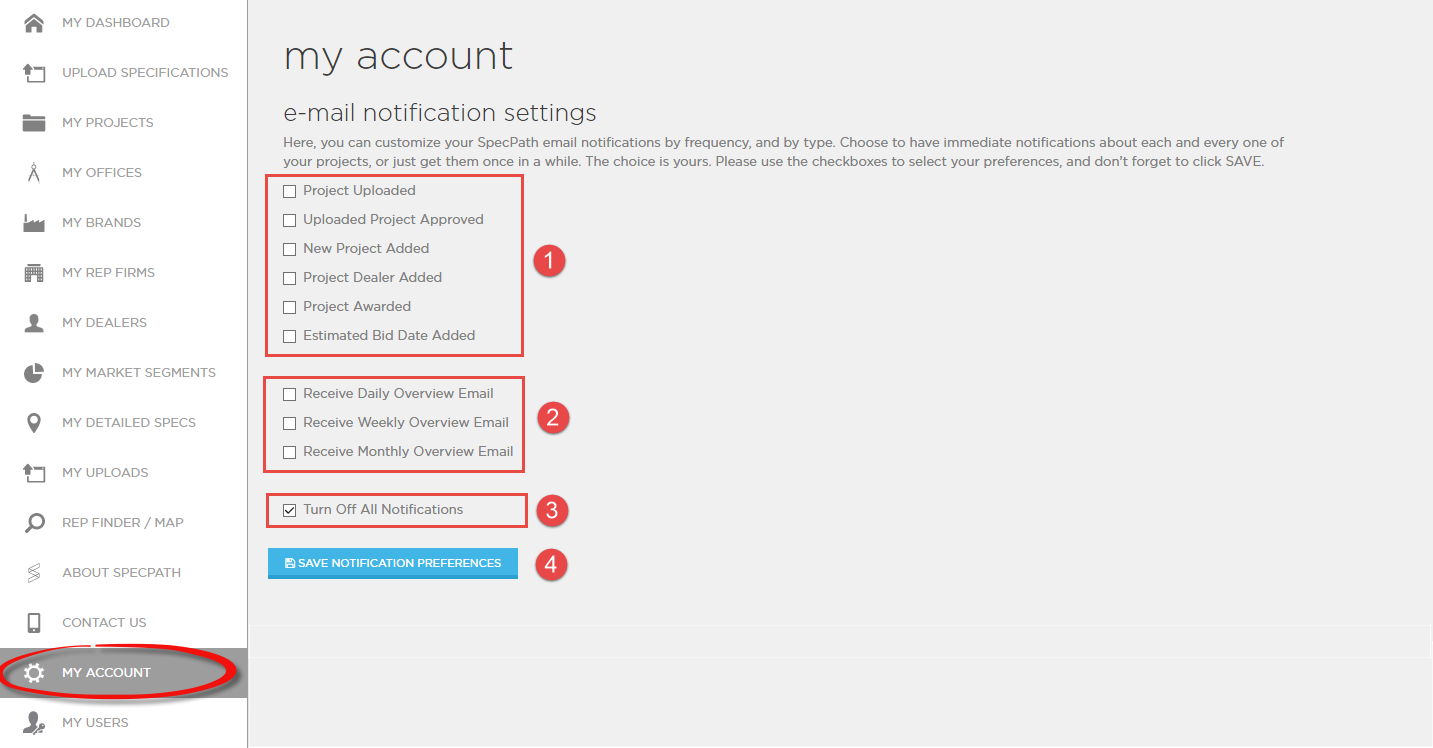
Task: Click the magnifier icon beside Rep Finder / Map
Action: pos(34,522)
